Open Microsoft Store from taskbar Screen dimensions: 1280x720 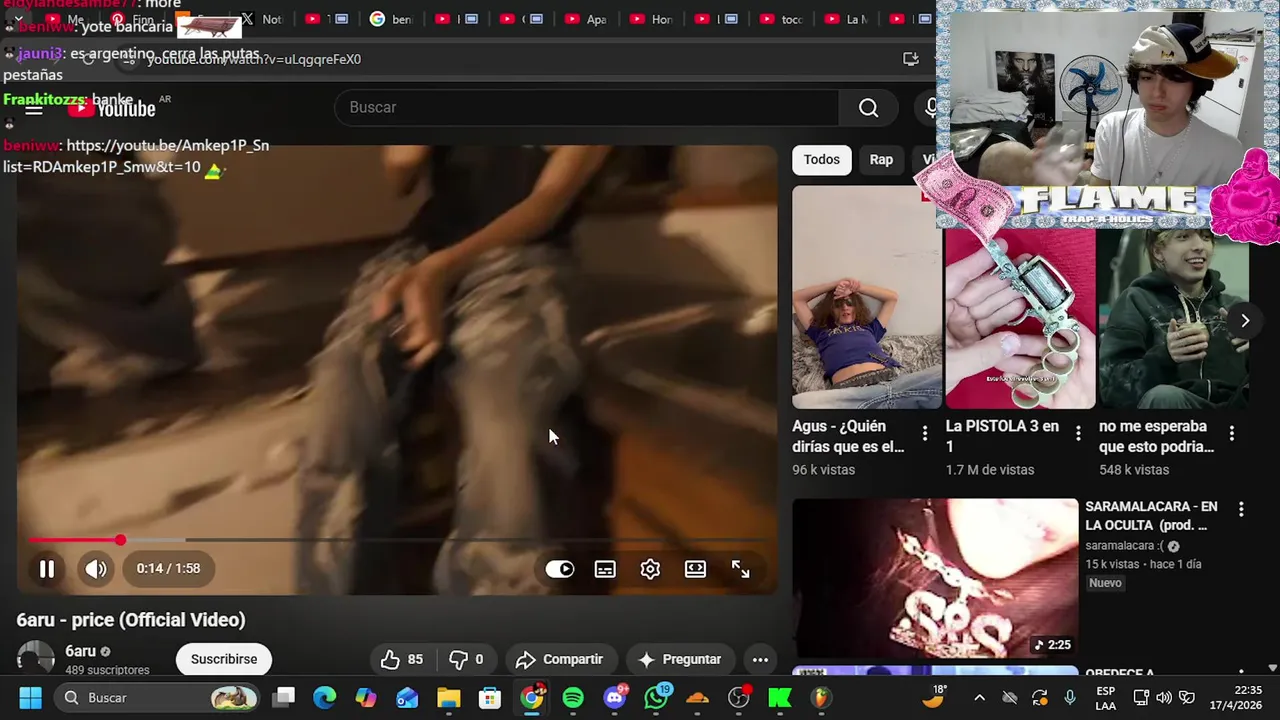489,698
